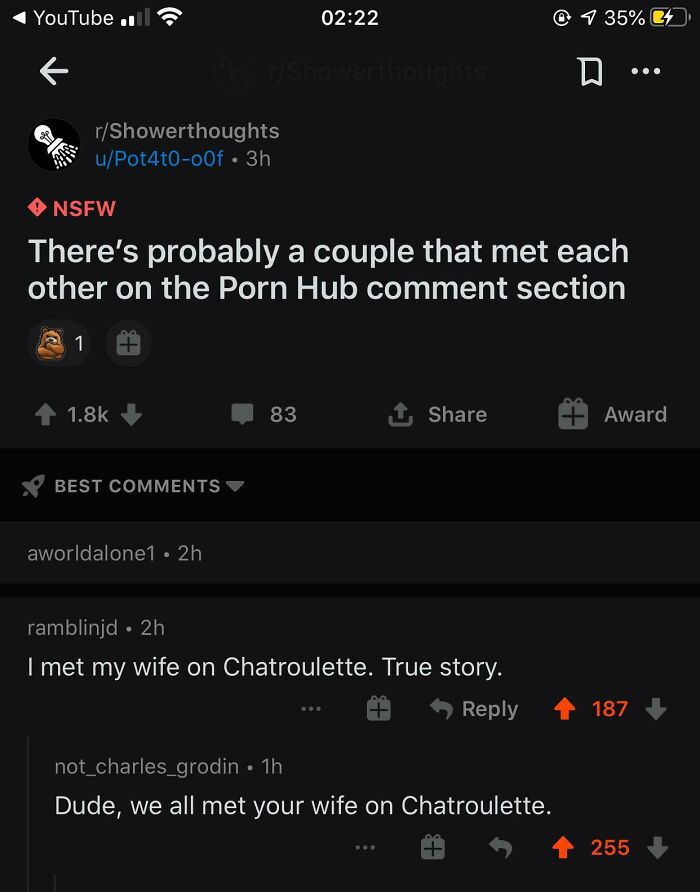
Task: Open the post's comment icon showing 83
Action: (243, 414)
